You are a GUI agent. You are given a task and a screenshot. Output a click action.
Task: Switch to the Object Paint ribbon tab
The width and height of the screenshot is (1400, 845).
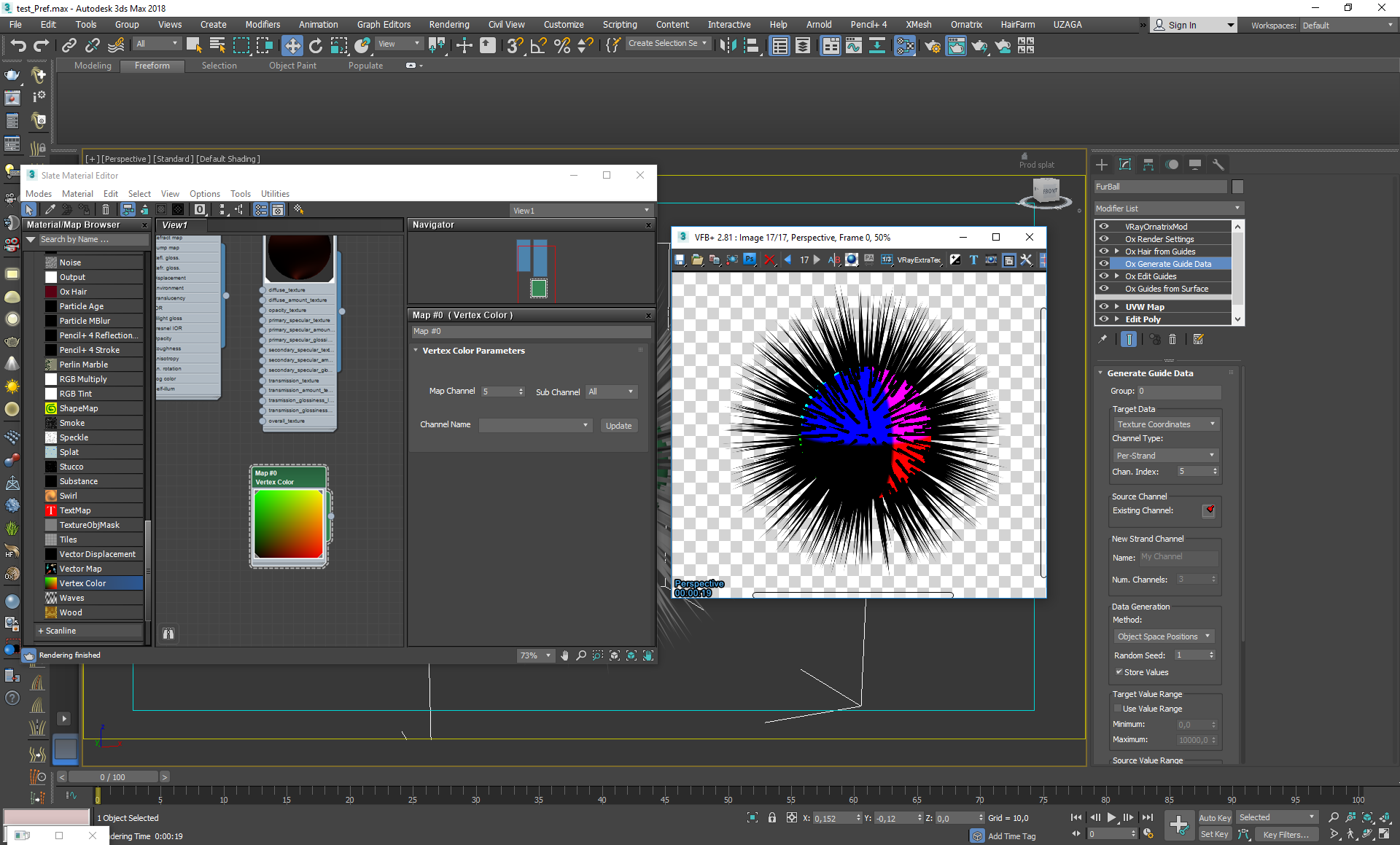pyautogui.click(x=292, y=66)
